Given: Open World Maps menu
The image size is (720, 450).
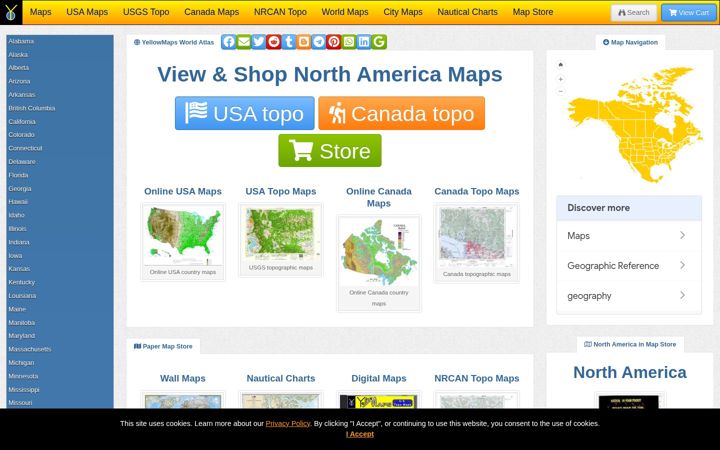Looking at the screenshot, I should tap(345, 12).
